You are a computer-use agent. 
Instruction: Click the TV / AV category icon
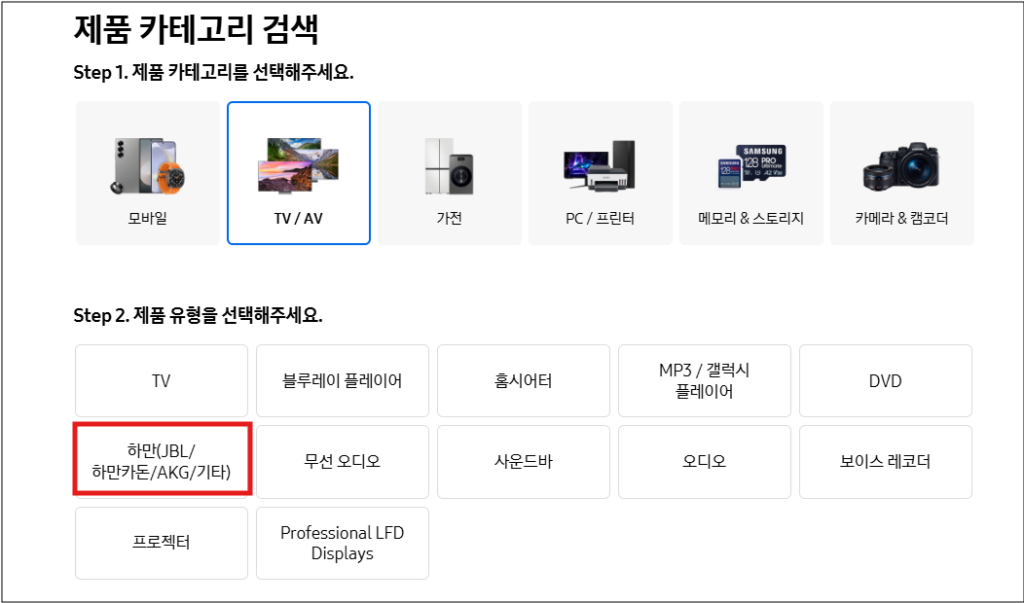298,172
